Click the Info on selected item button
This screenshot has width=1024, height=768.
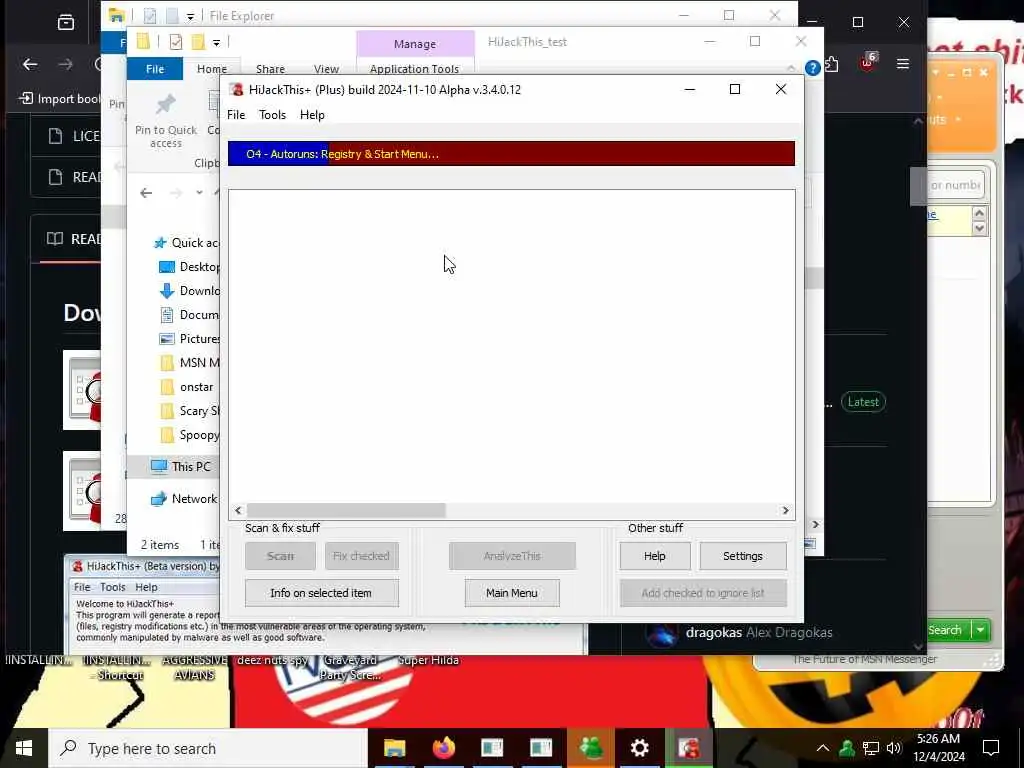point(321,593)
